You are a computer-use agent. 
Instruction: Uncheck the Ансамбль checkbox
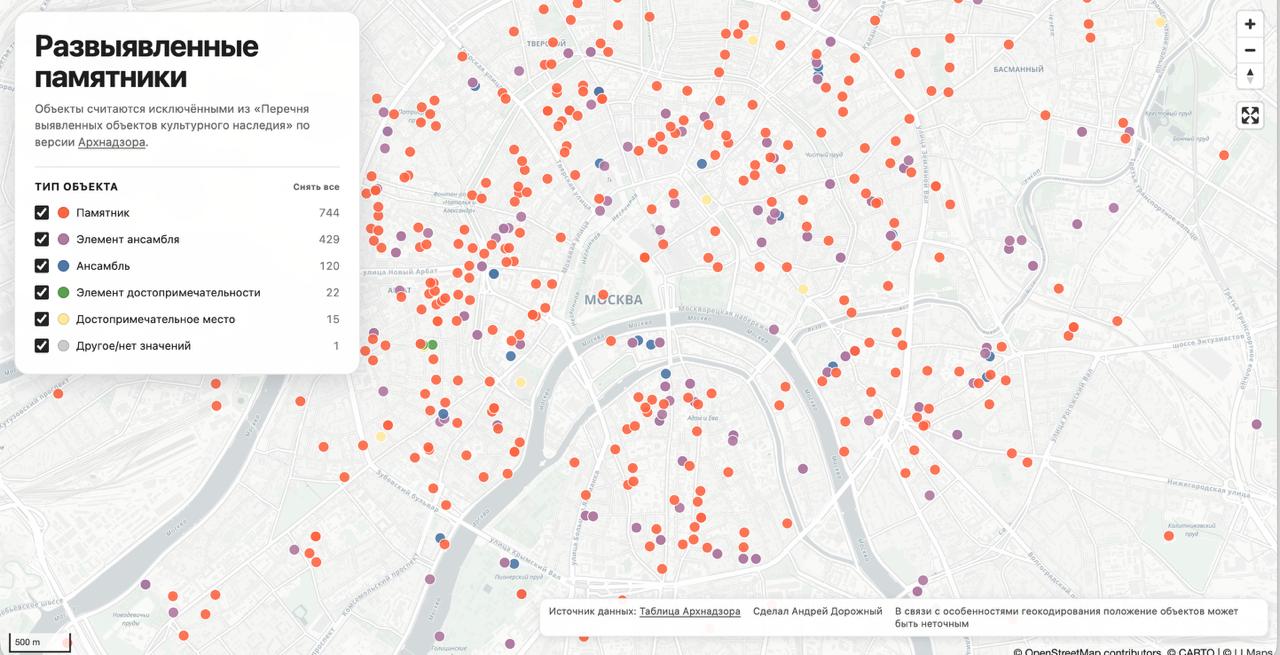click(42, 266)
